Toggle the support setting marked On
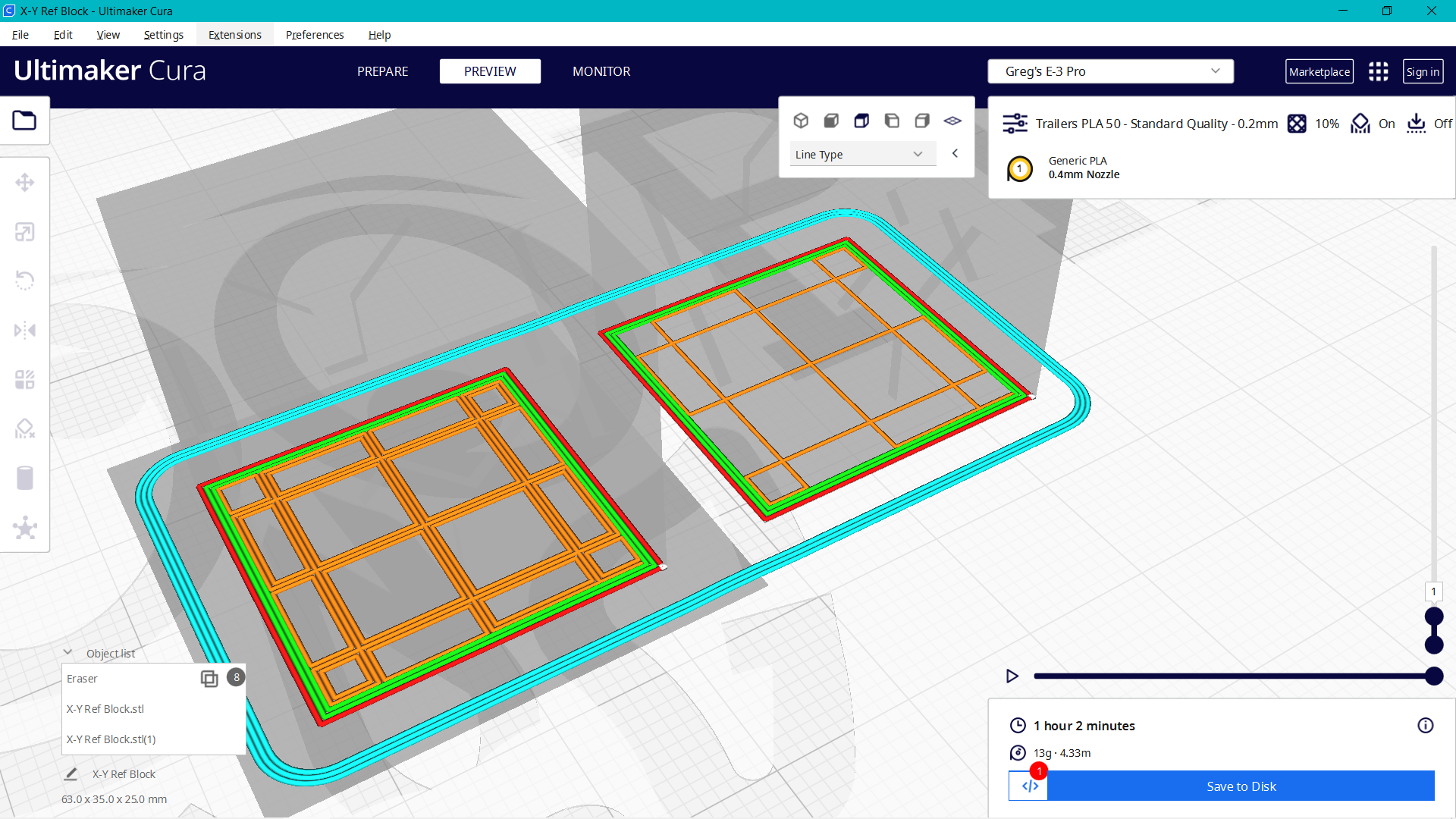This screenshot has height=819, width=1456. click(x=1373, y=123)
